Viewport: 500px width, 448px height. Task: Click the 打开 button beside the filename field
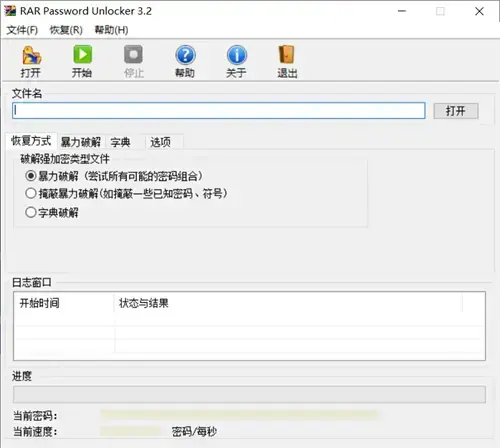click(456, 111)
